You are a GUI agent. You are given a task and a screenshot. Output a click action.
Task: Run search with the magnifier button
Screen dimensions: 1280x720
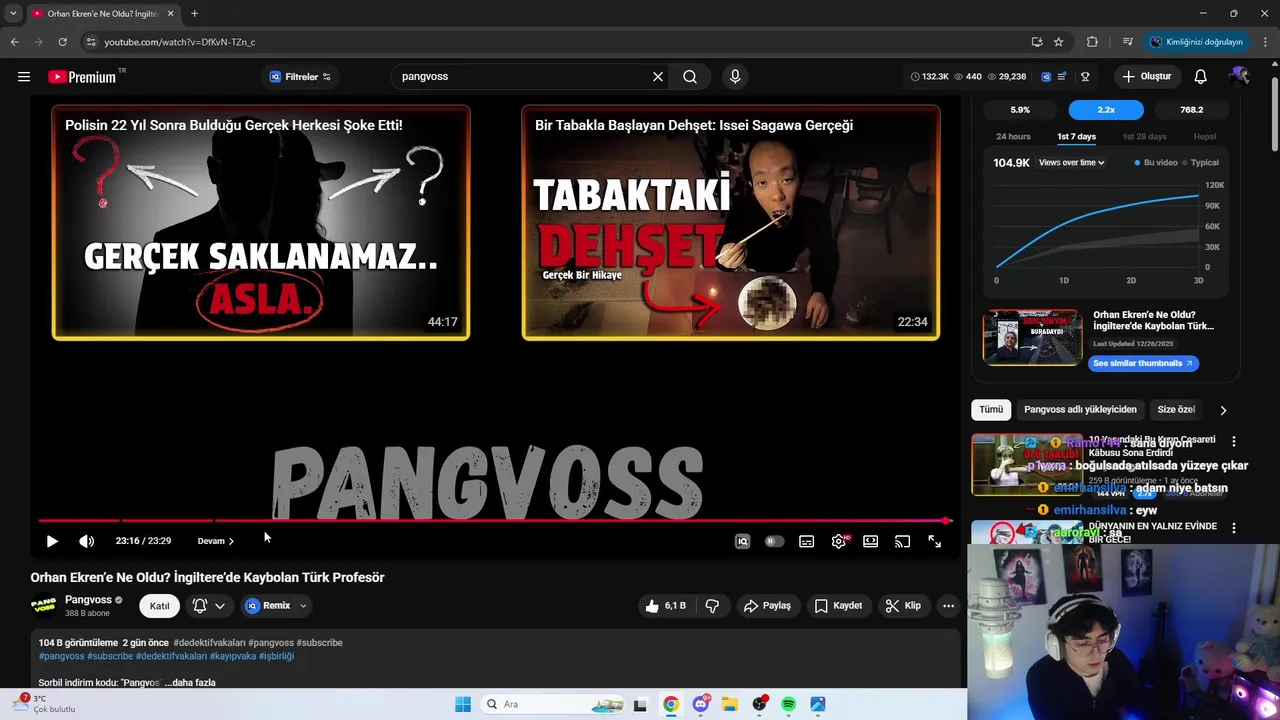(x=690, y=77)
